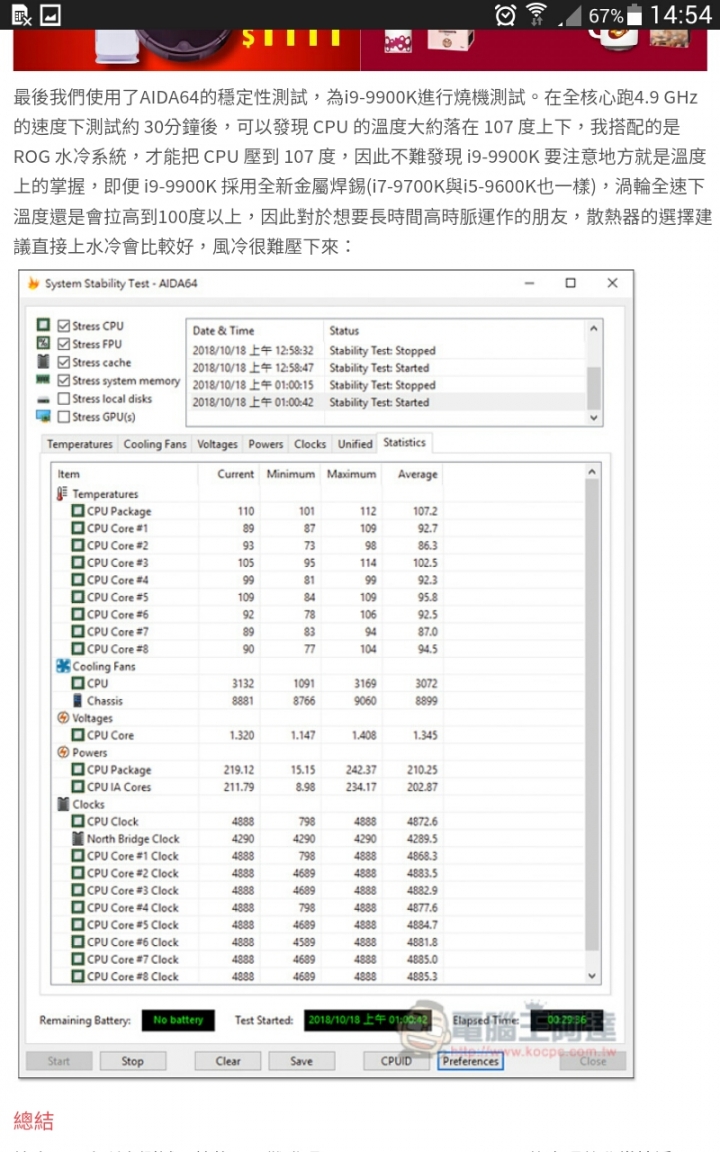Click the CPU Core #1 temperature row icon

[x=78, y=528]
